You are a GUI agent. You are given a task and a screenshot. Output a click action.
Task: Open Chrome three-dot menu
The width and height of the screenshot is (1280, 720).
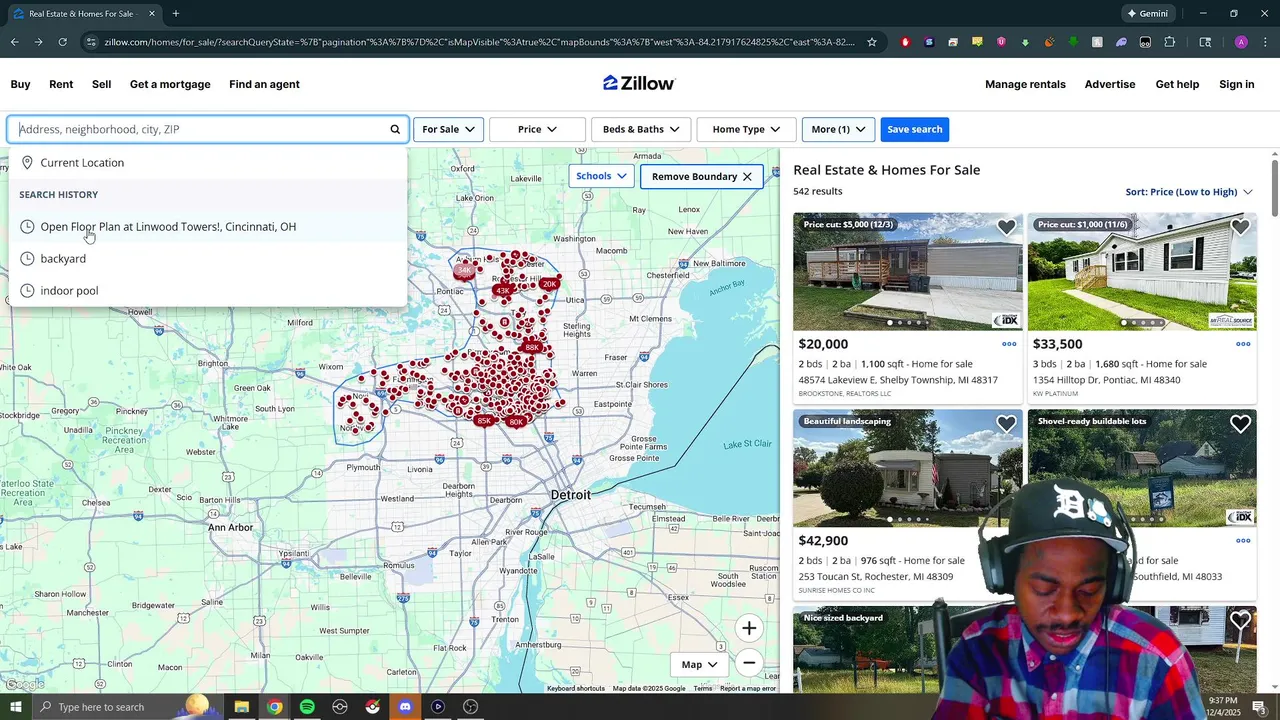[1265, 42]
